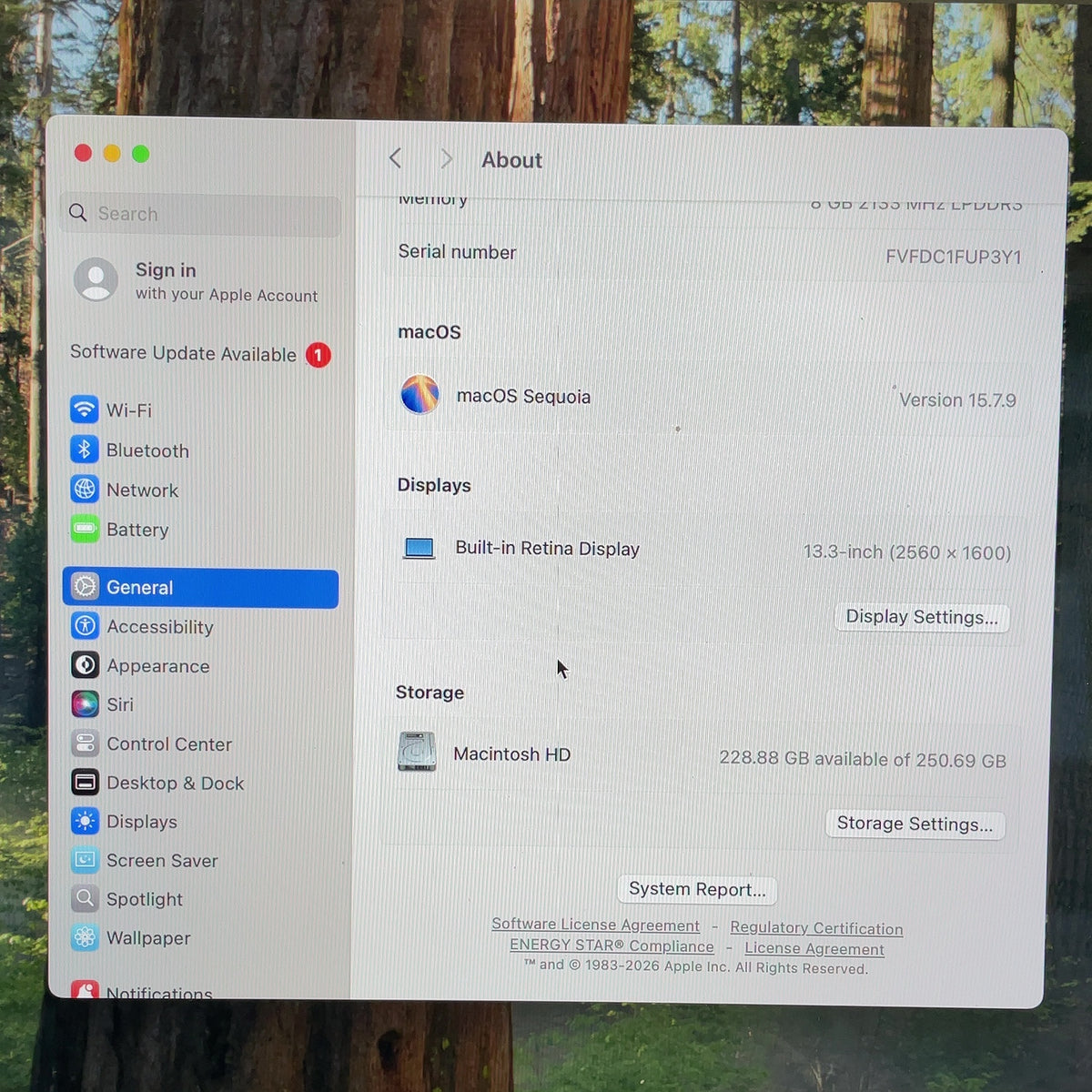This screenshot has height=1092, width=1092.
Task: Select Network in the sidebar
Action: click(200, 490)
